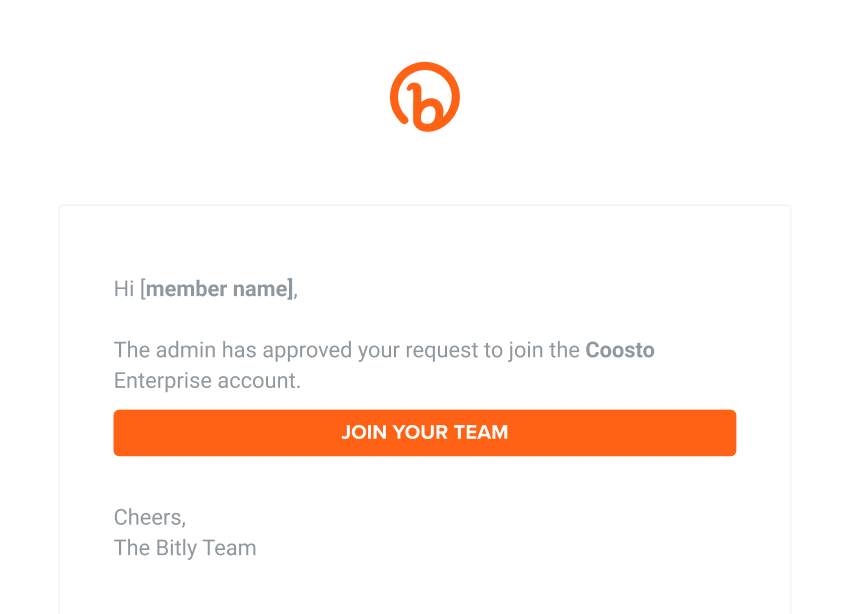The height and width of the screenshot is (614, 841).
Task: Click the logo's inner 'b' shape
Action: [x=428, y=105]
